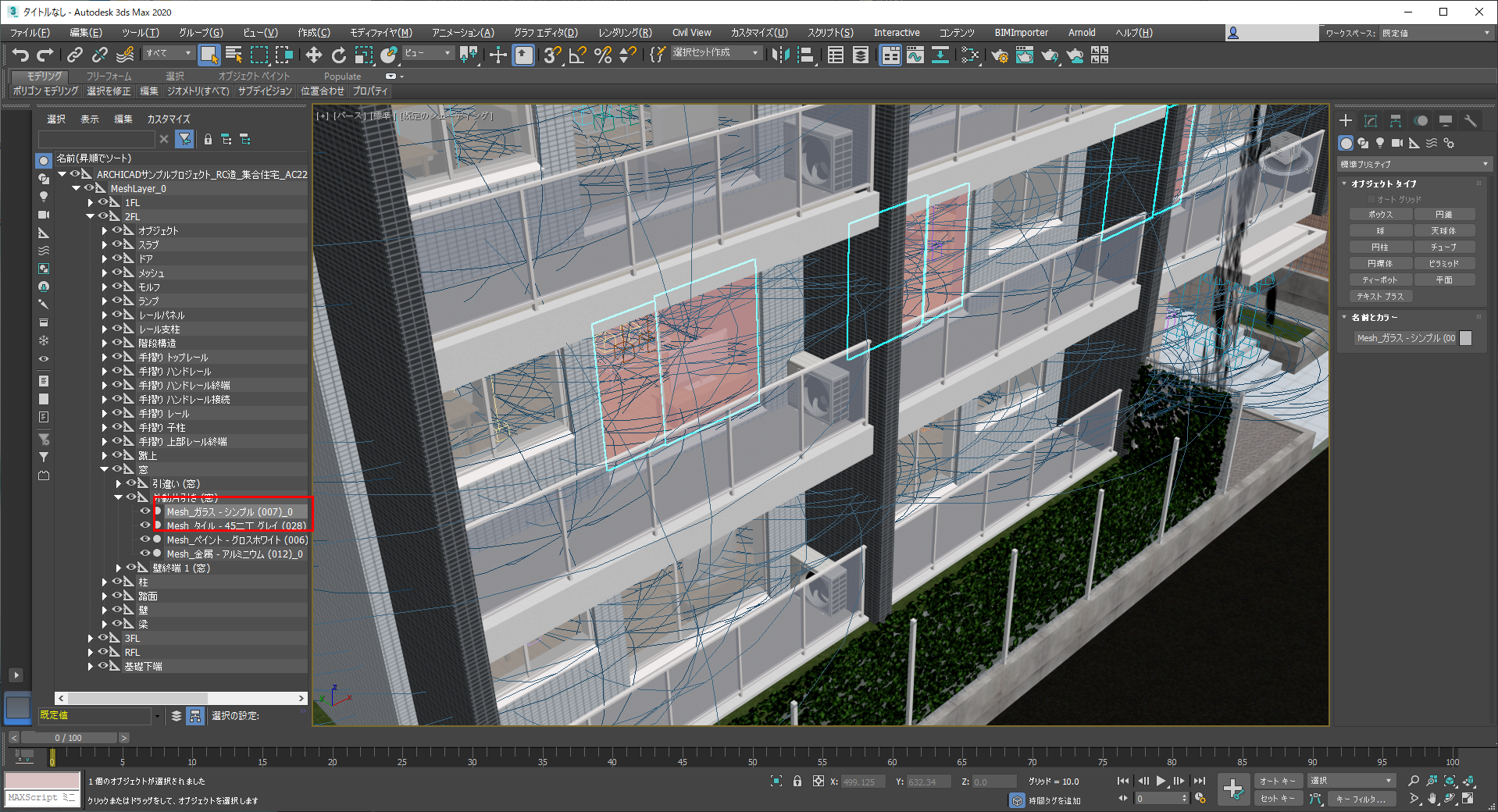The image size is (1498, 812).
Task: Open the Render Setup teapot icon
Action: tap(1000, 55)
